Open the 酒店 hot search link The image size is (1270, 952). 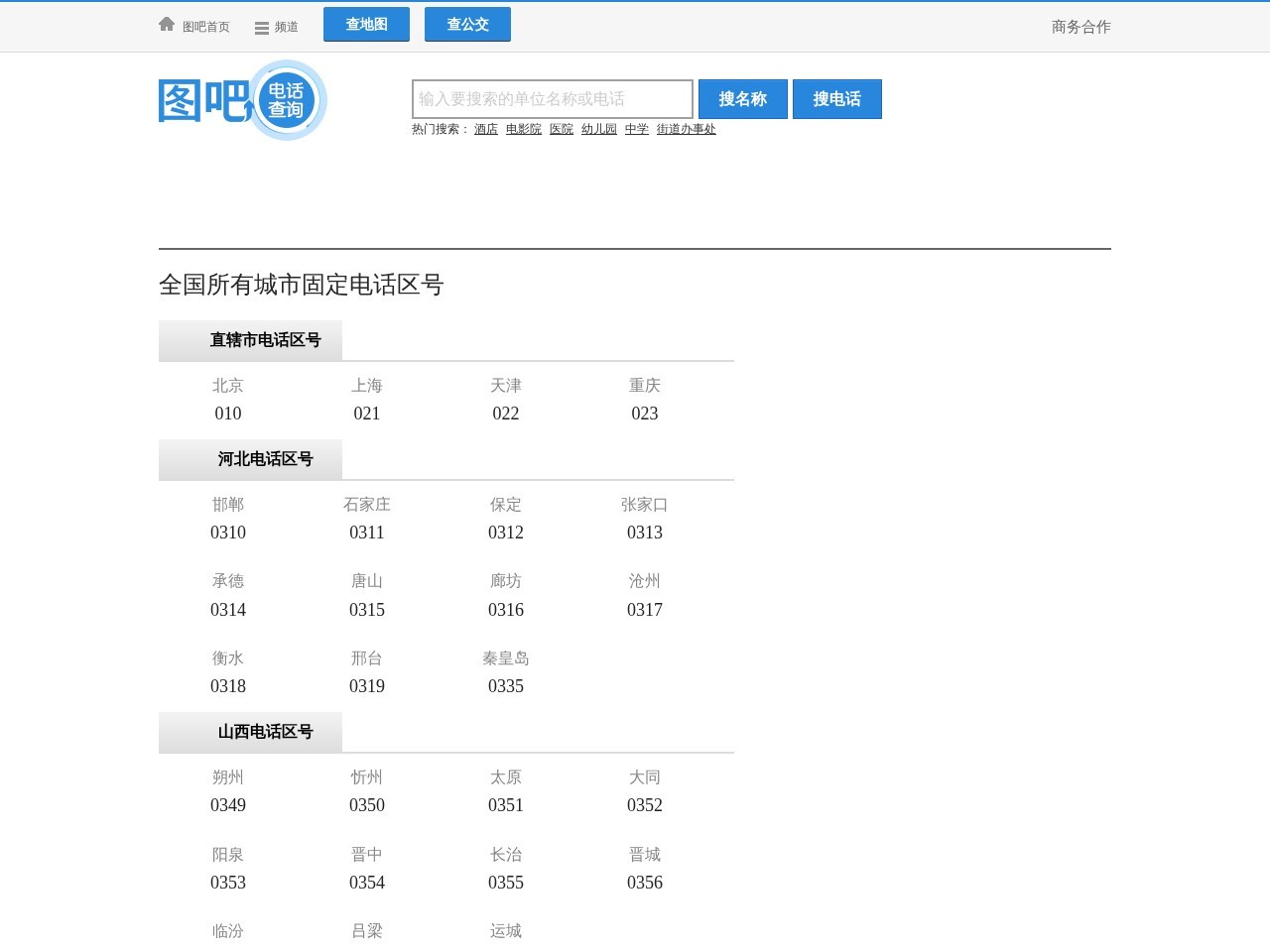(485, 129)
